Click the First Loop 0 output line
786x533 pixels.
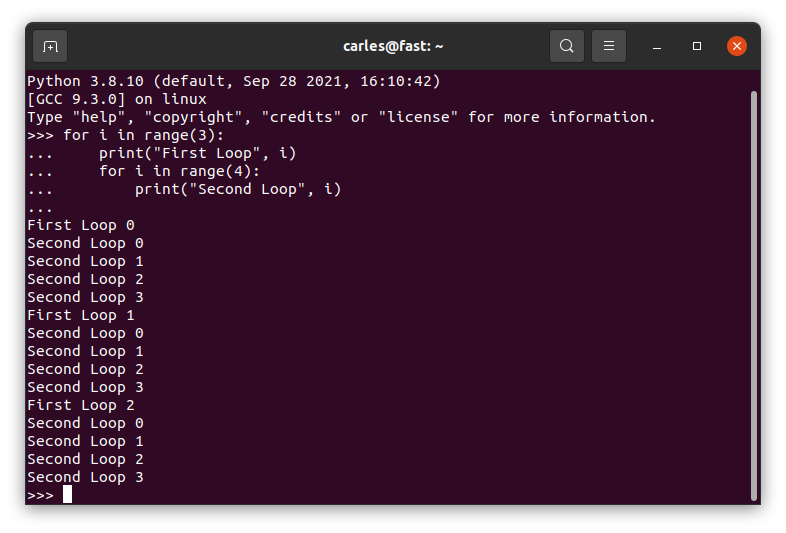(x=81, y=226)
